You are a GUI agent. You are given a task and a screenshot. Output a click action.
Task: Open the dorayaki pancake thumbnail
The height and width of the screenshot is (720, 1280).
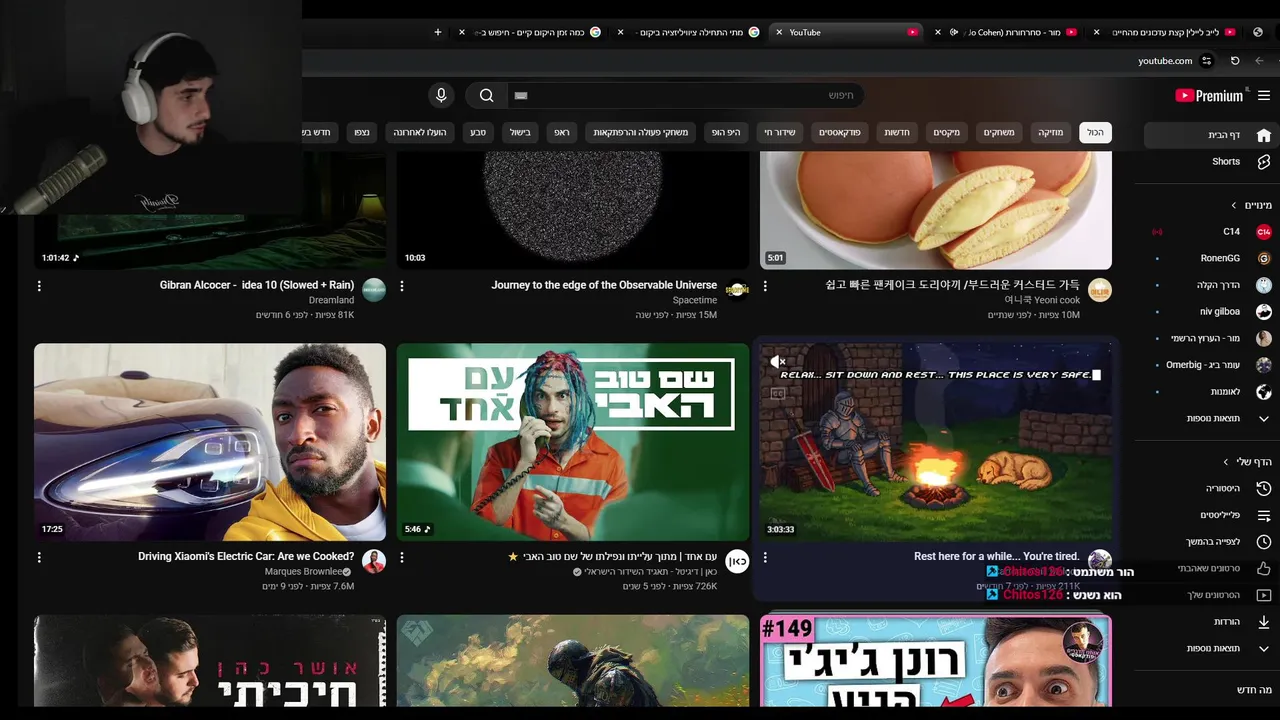(x=936, y=210)
